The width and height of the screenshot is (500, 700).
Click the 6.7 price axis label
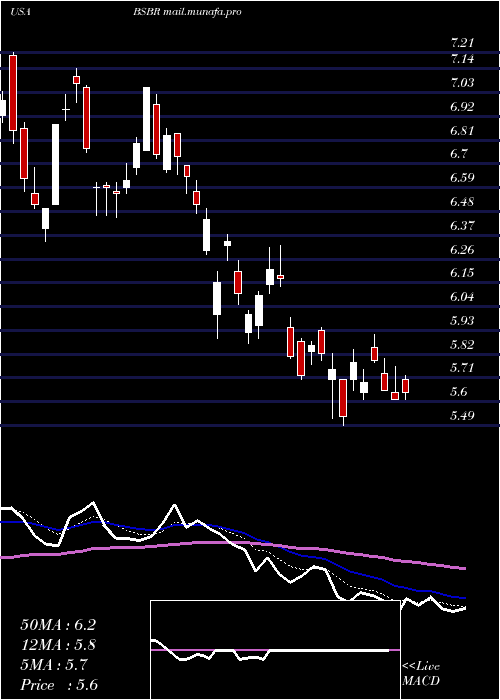pos(459,154)
